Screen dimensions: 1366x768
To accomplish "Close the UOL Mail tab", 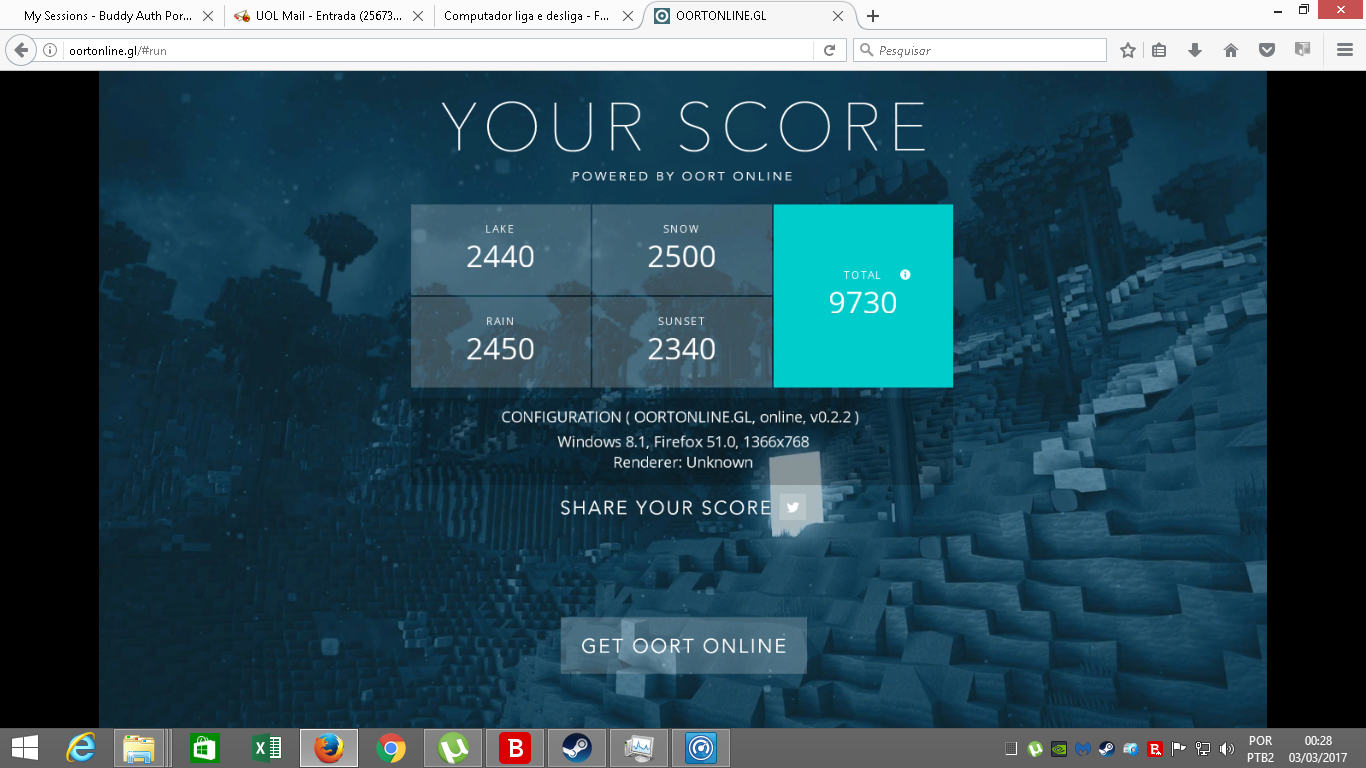I will click(x=418, y=16).
